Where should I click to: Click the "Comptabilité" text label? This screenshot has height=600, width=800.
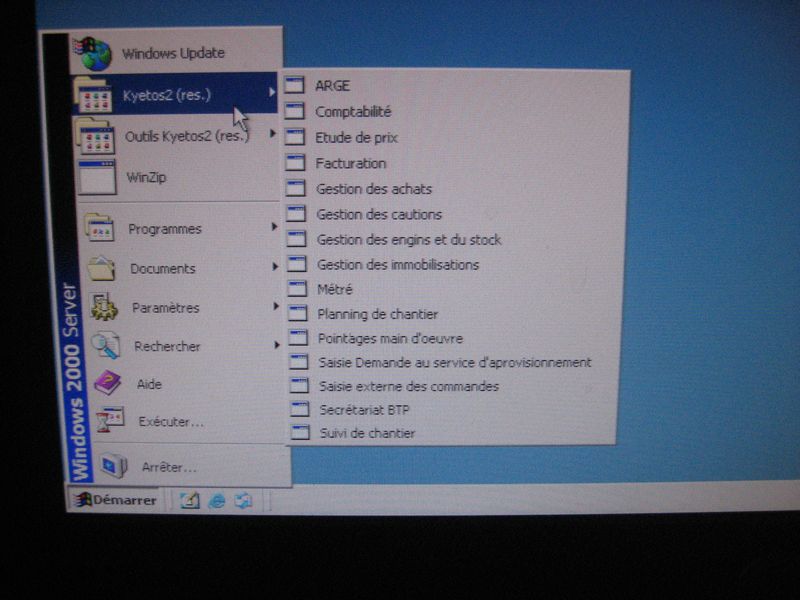pos(353,111)
